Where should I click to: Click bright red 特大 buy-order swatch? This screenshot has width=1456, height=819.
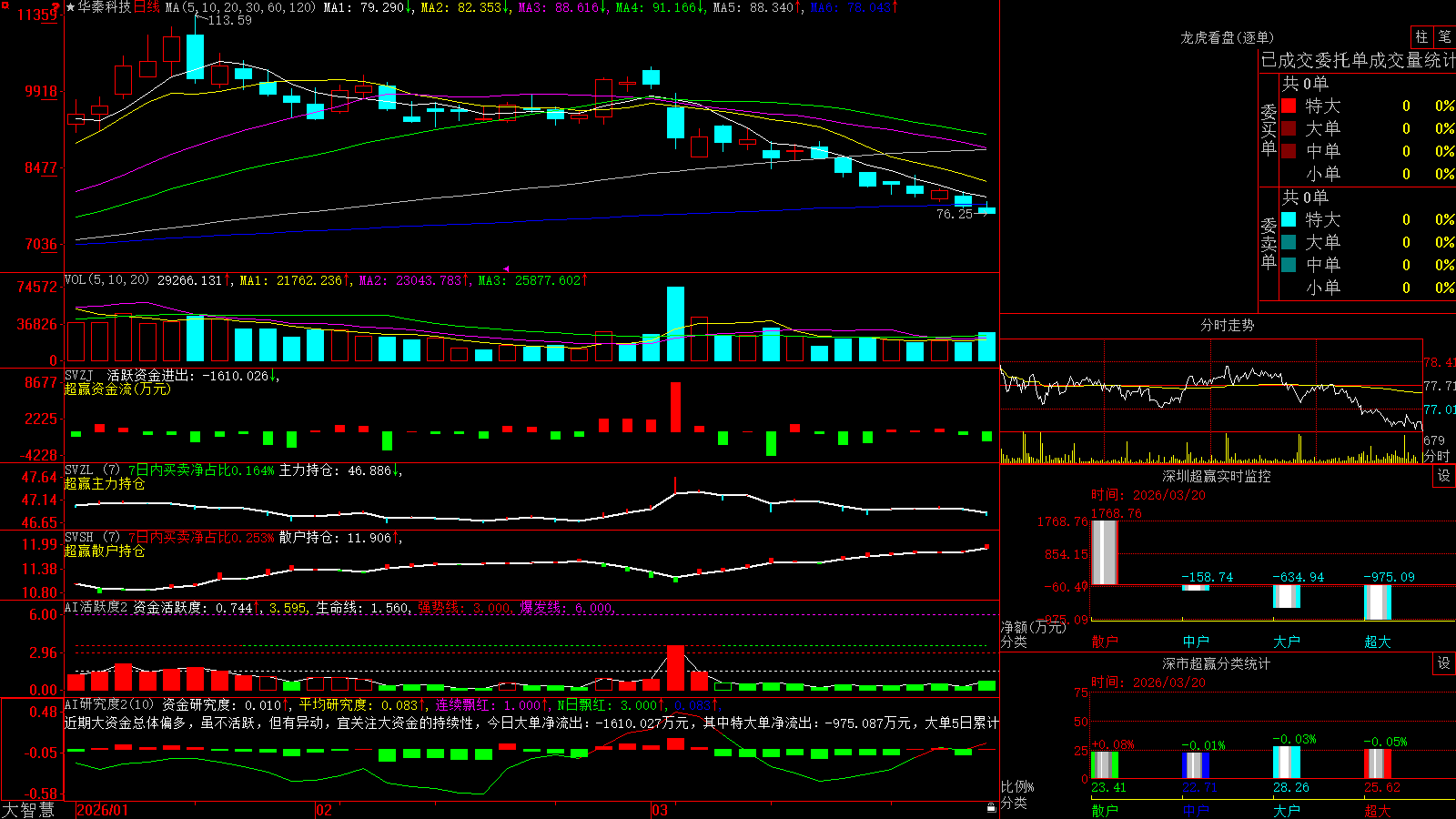[x=1289, y=106]
